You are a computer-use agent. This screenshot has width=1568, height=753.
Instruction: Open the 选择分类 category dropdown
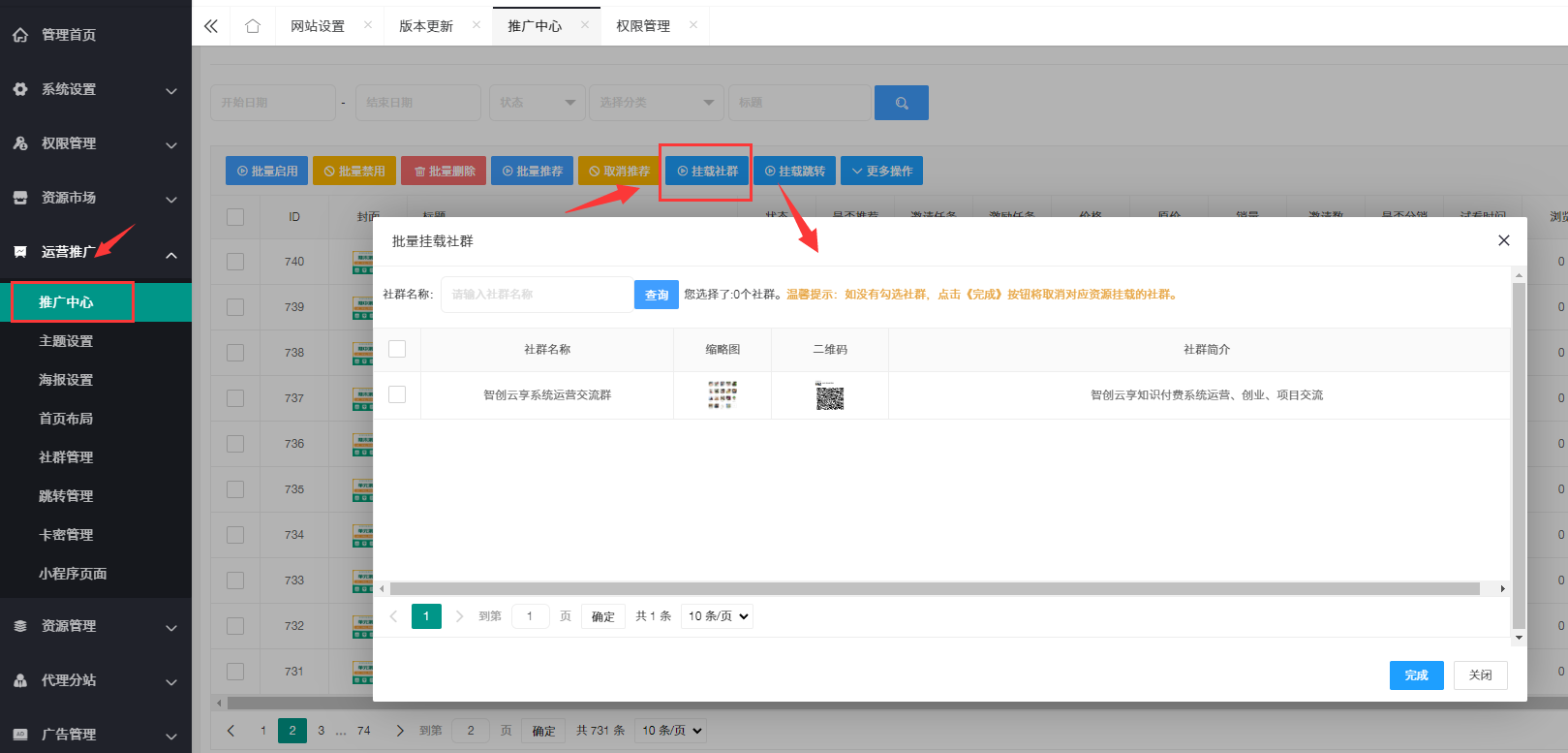point(656,103)
